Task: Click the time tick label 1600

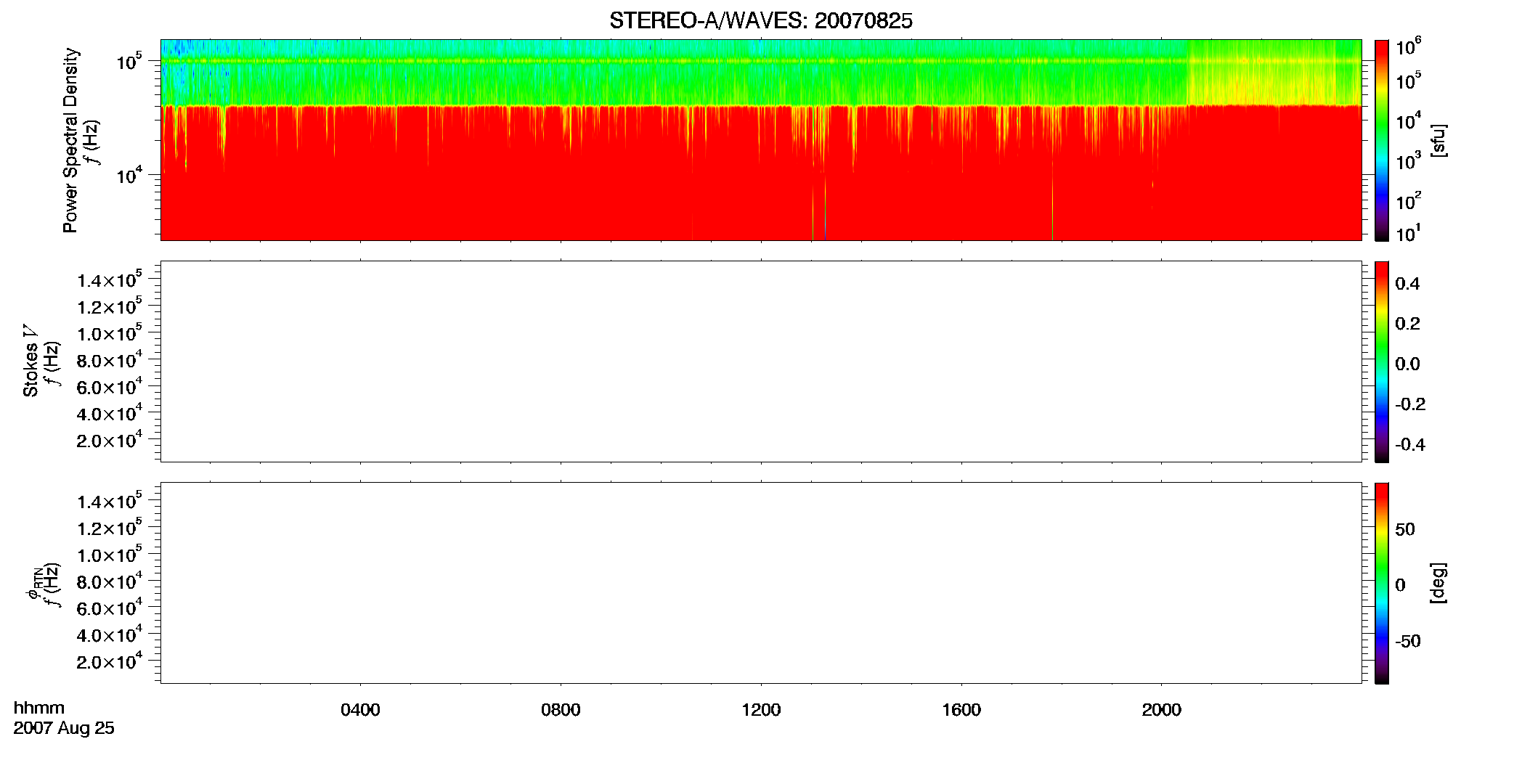Action: click(x=961, y=710)
